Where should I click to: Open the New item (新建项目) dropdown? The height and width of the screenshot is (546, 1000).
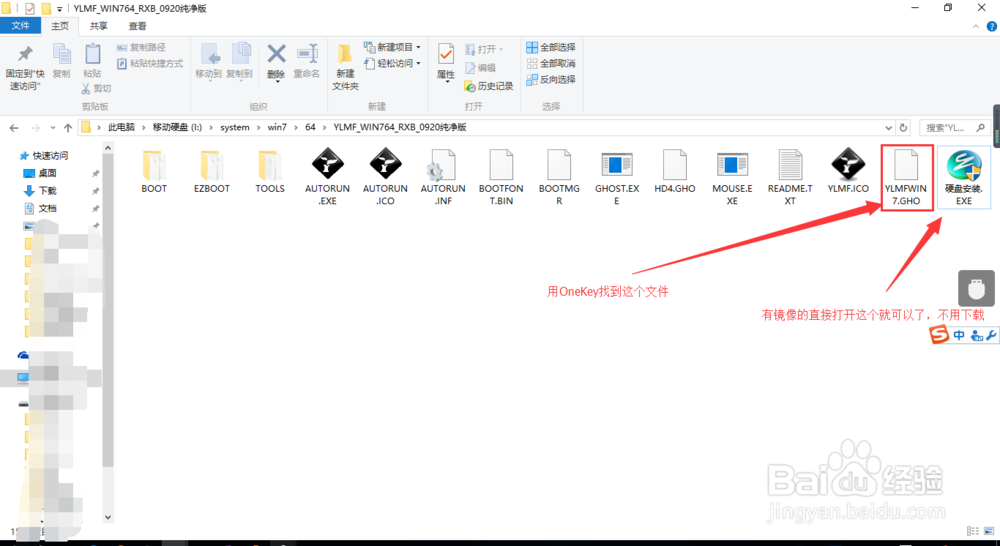tap(392, 47)
